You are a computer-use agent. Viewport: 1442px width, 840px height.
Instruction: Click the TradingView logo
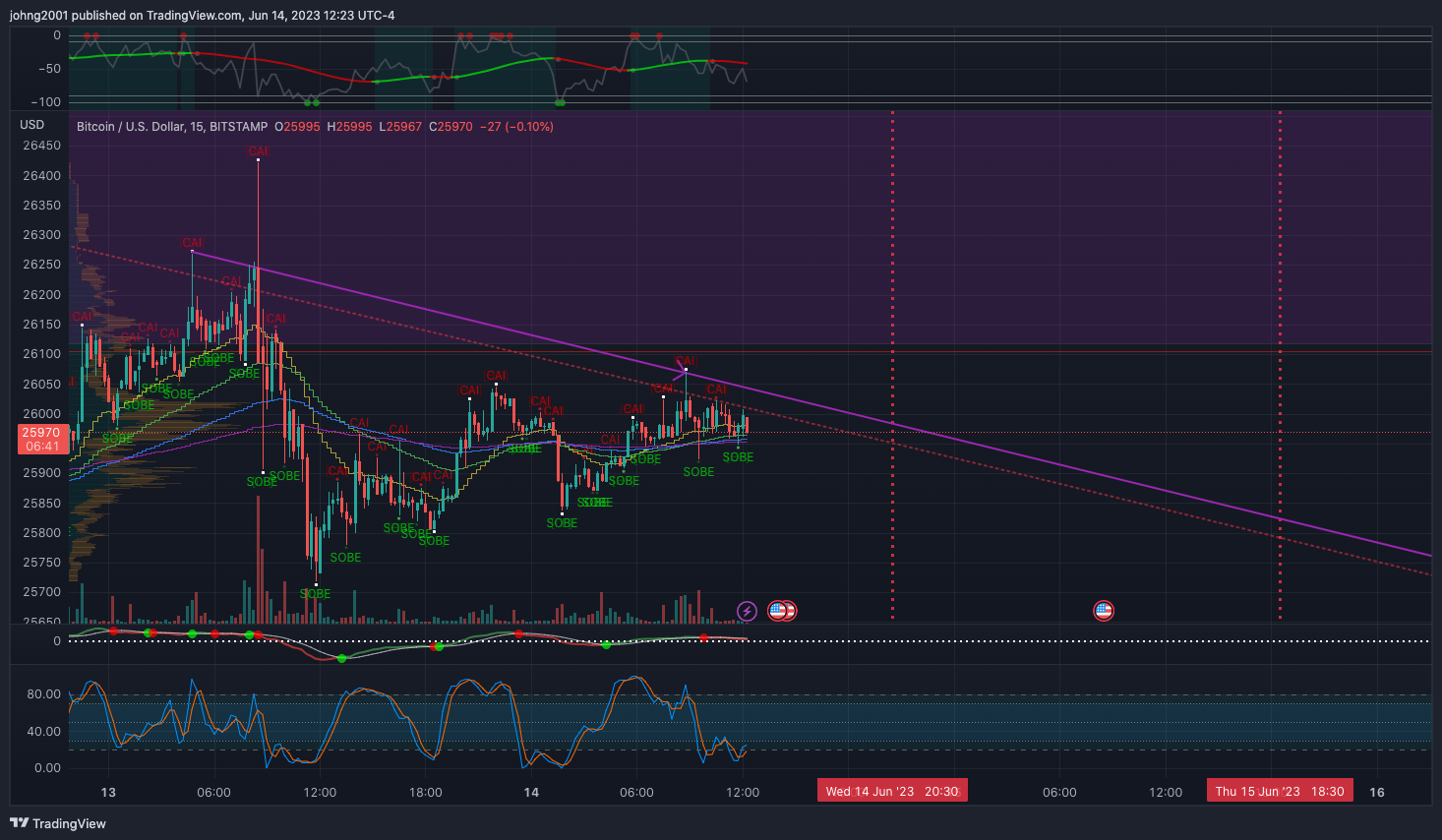pos(58,823)
